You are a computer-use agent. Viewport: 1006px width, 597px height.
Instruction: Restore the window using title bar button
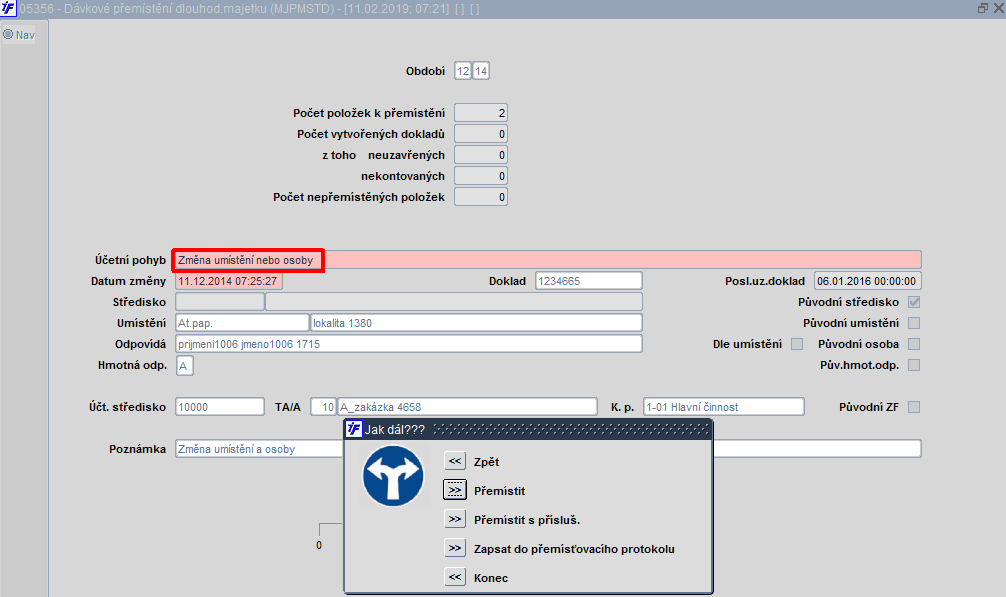[983, 8]
